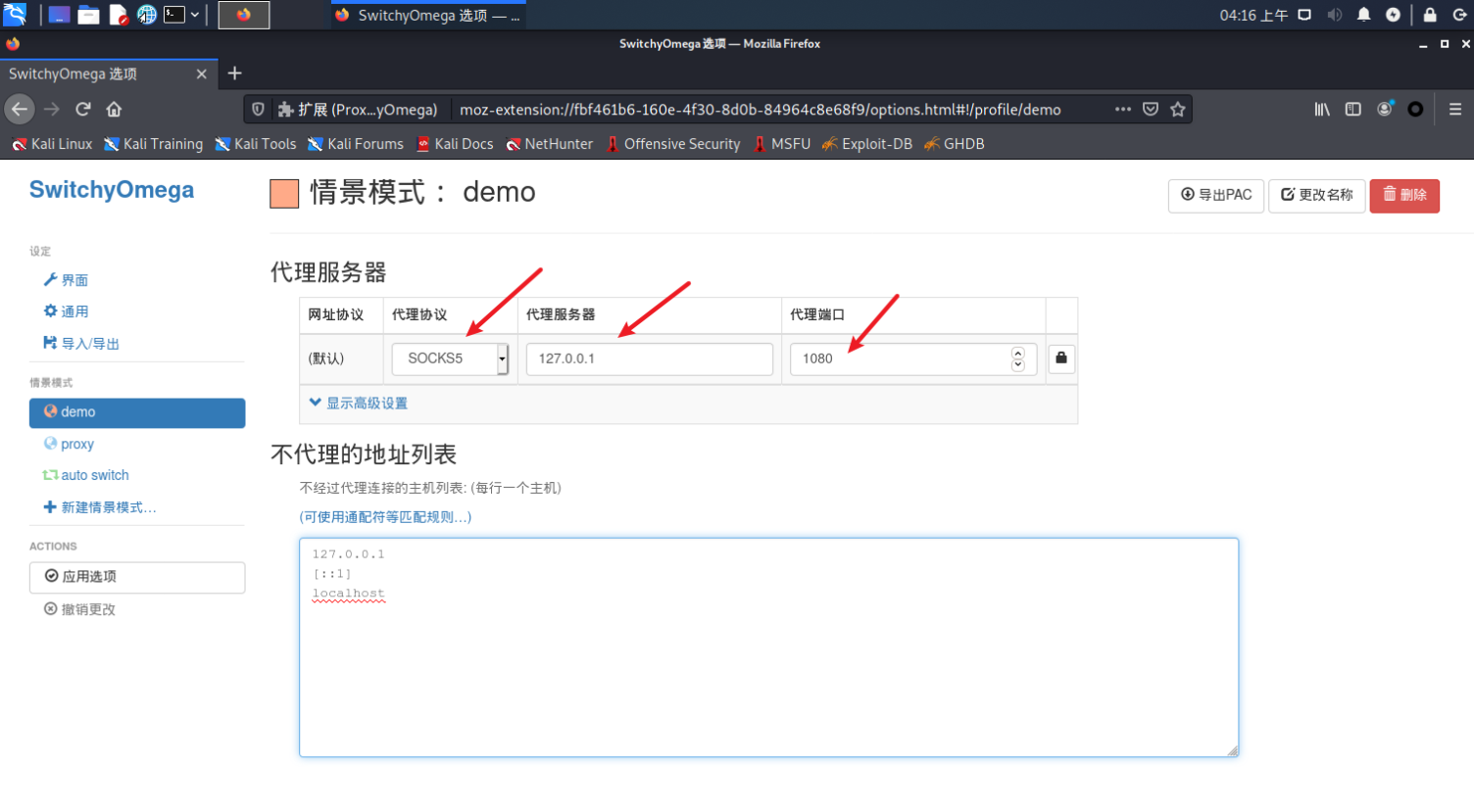
Task: Open the 导入/导出 settings page
Action: click(x=81, y=344)
